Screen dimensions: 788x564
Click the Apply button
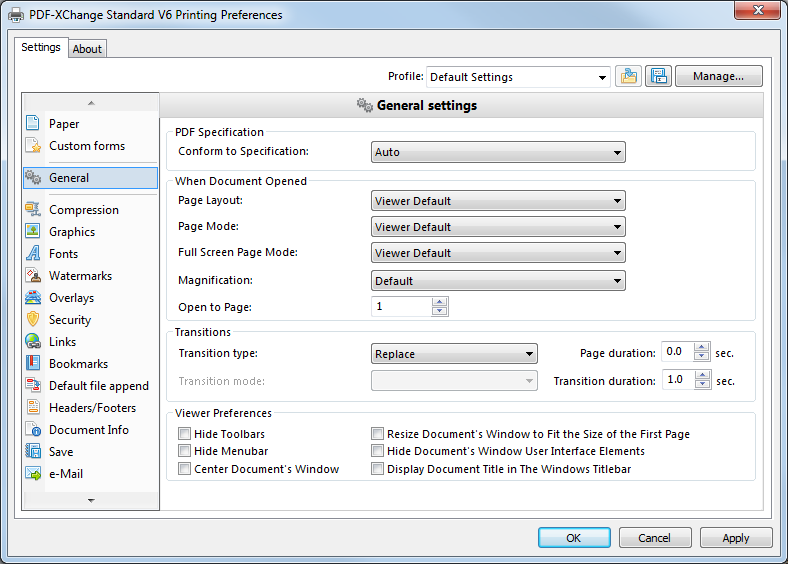click(x=736, y=538)
